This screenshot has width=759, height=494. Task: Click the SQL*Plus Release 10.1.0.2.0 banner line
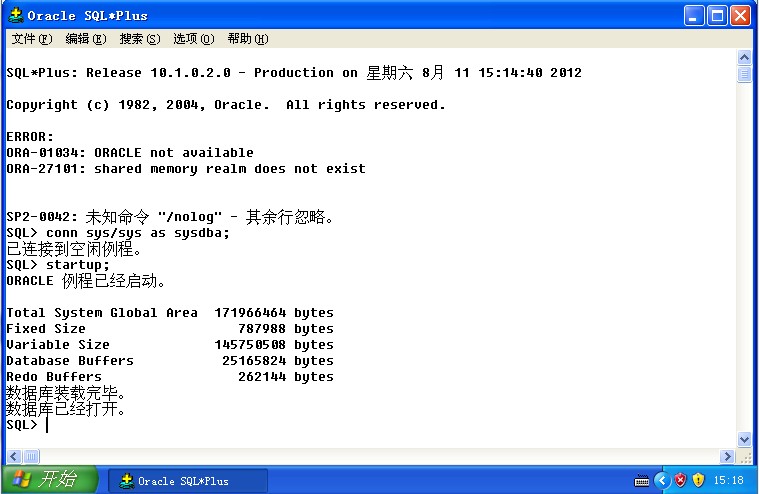click(x=294, y=73)
